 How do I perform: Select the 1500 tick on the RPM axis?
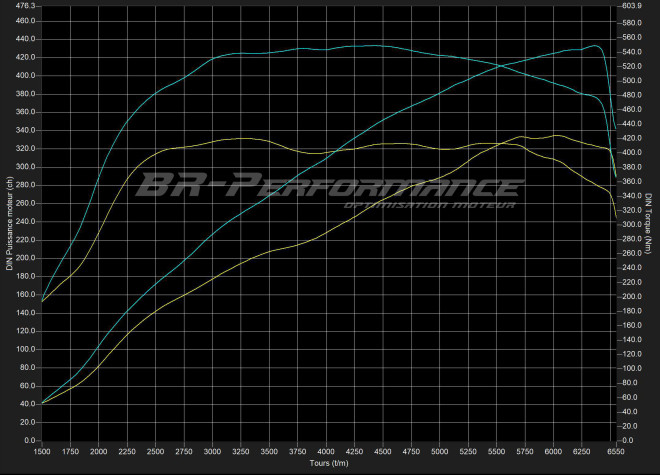pos(43,451)
